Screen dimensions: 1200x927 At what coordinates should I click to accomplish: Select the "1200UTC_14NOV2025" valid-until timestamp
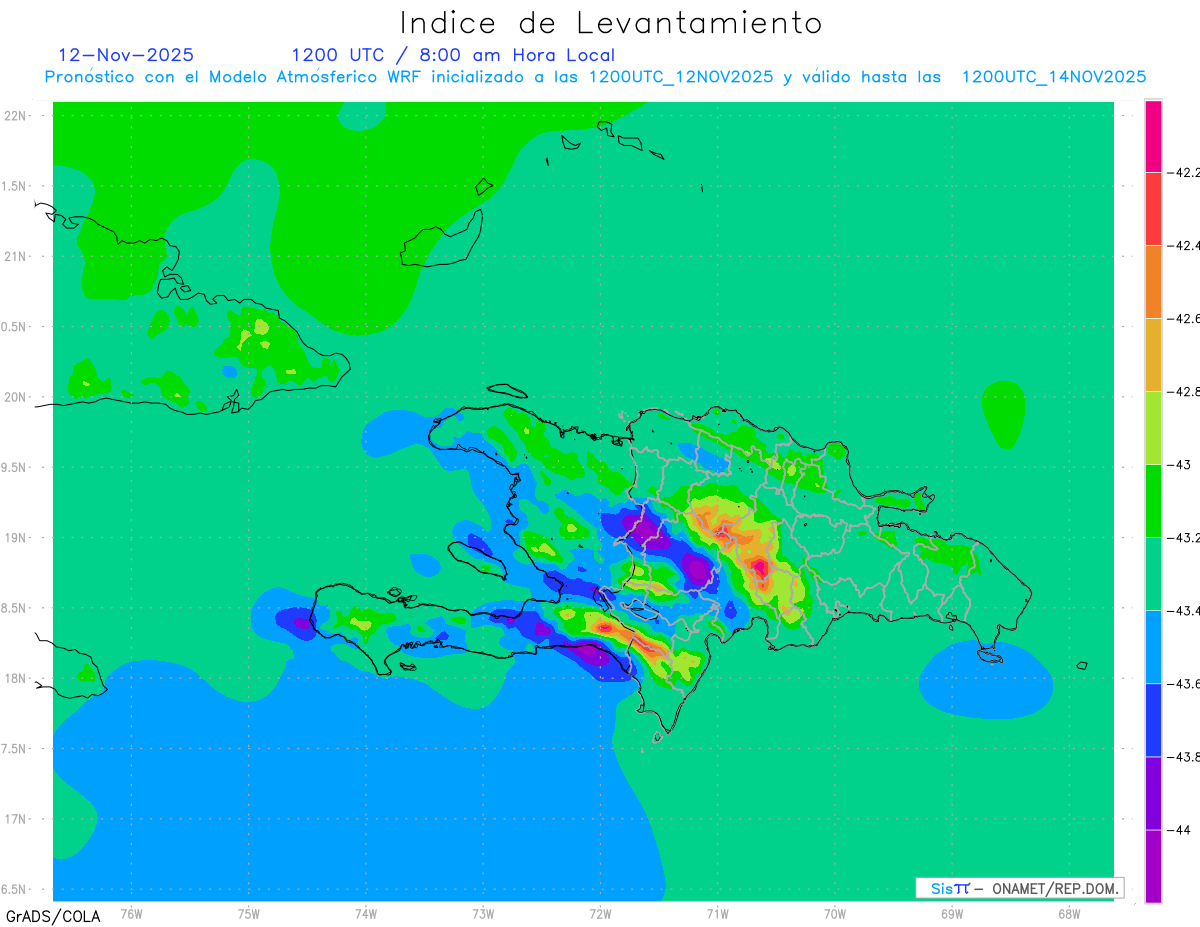tap(1054, 77)
